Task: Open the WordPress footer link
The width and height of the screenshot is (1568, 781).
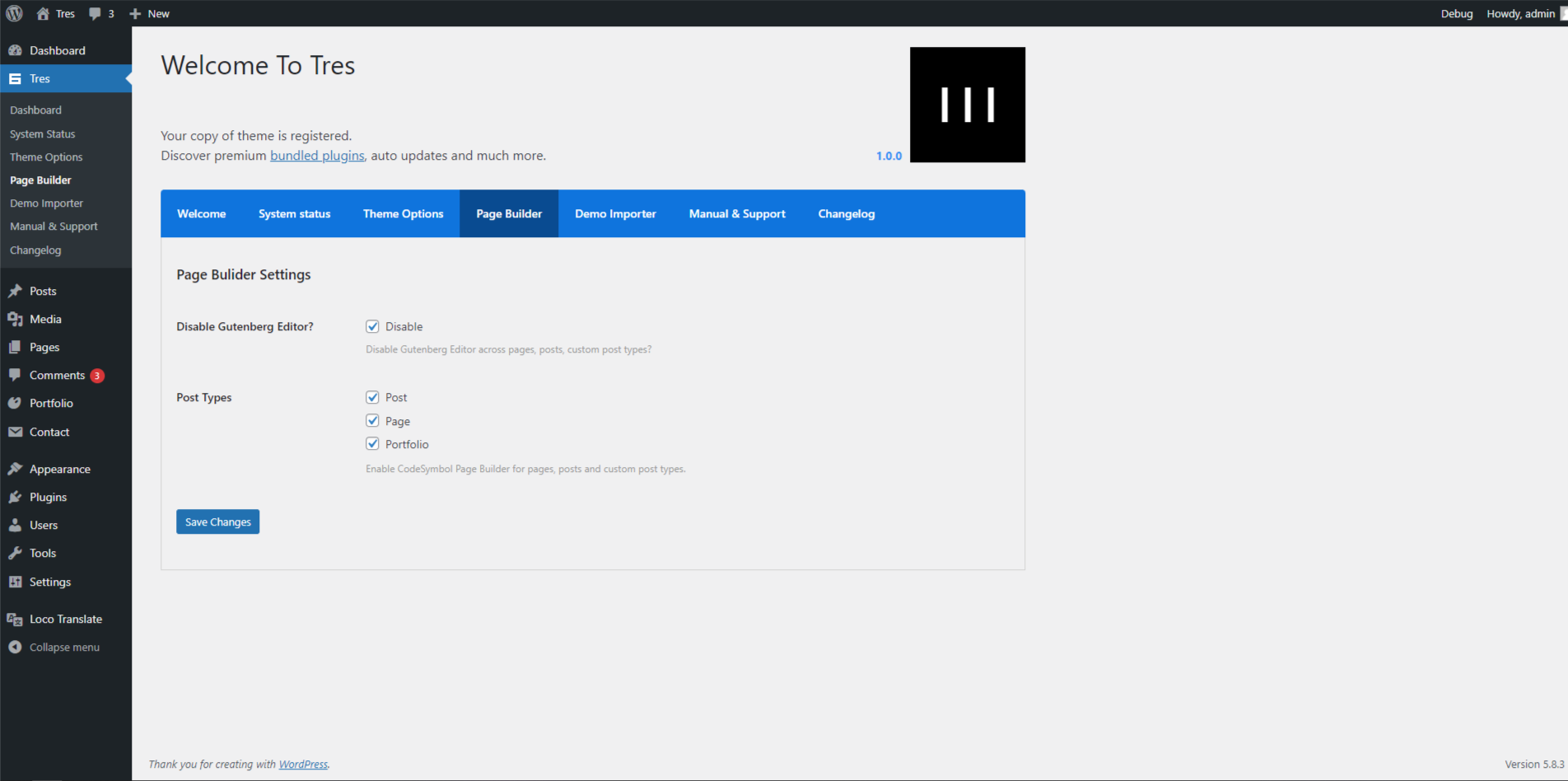Action: coord(303,765)
